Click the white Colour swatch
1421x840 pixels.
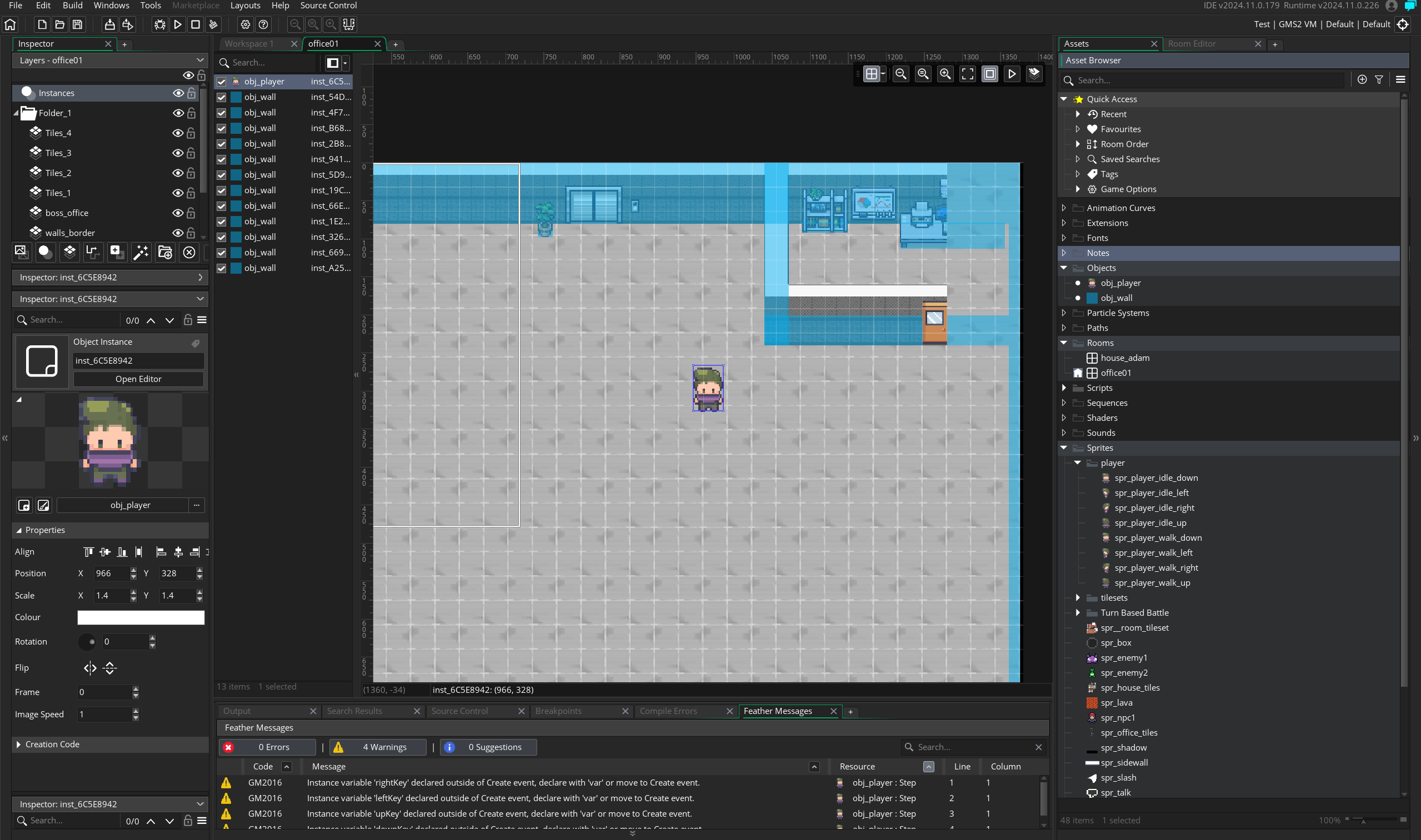141,617
